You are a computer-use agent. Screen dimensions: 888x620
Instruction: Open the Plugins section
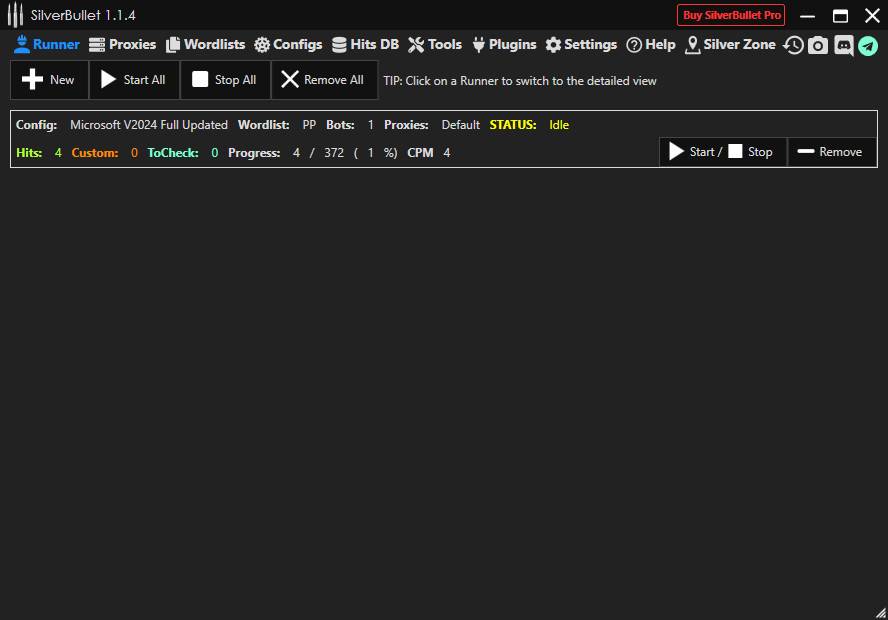pyautogui.click(x=504, y=45)
